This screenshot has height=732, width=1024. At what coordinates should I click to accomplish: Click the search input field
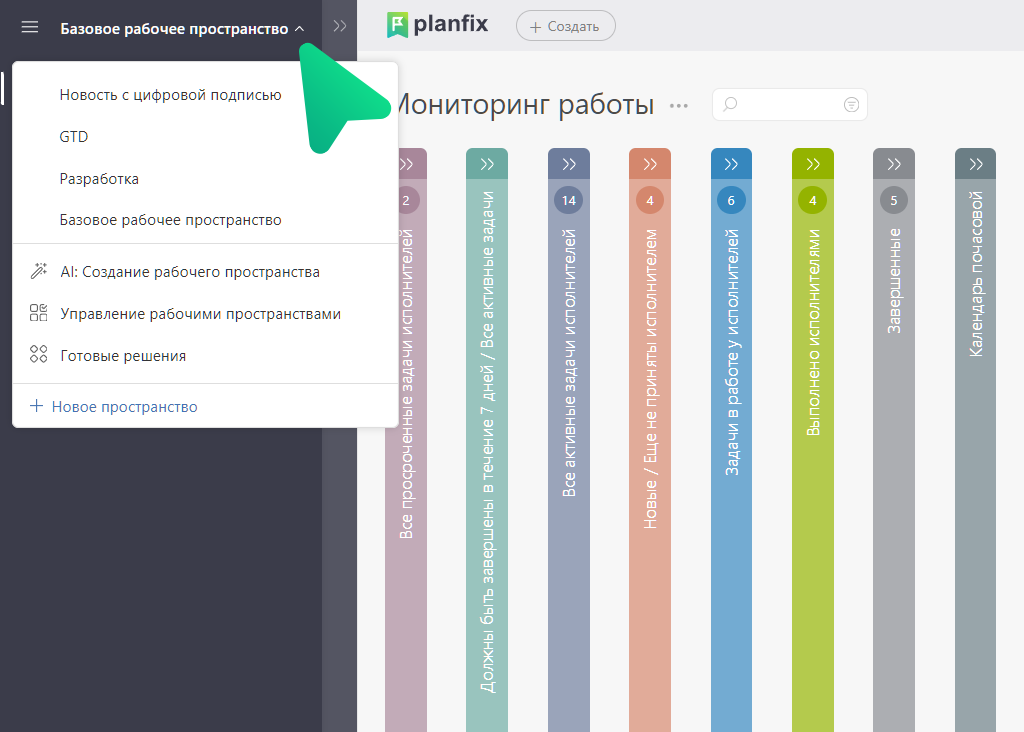click(790, 104)
